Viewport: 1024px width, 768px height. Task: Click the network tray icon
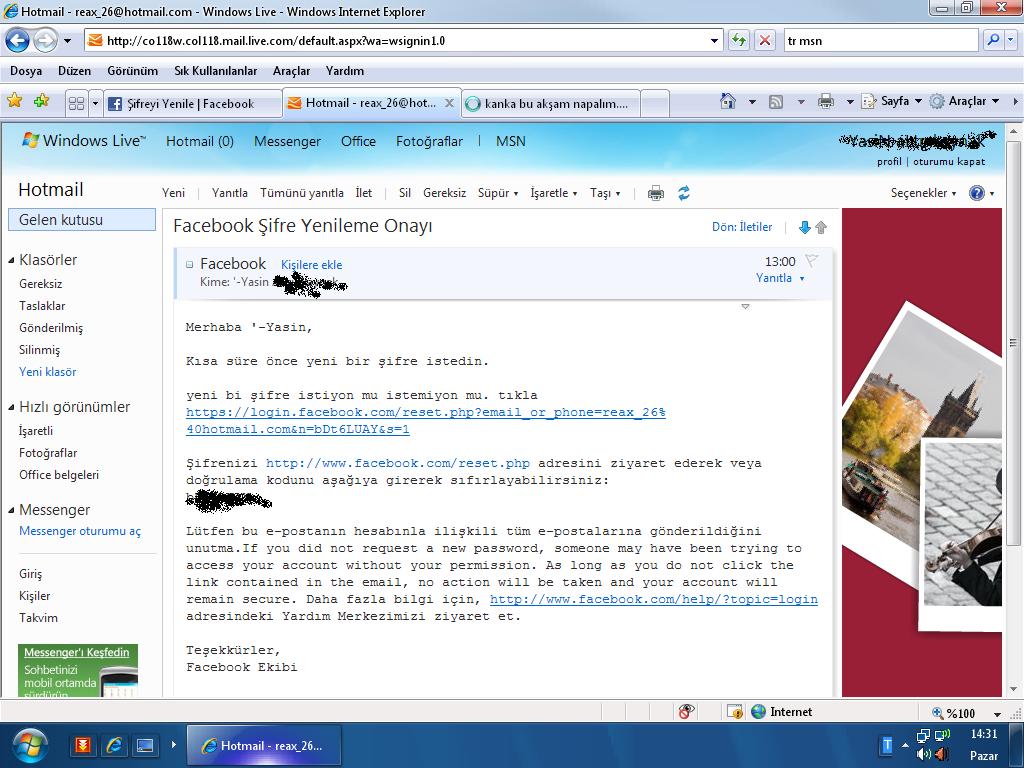923,736
